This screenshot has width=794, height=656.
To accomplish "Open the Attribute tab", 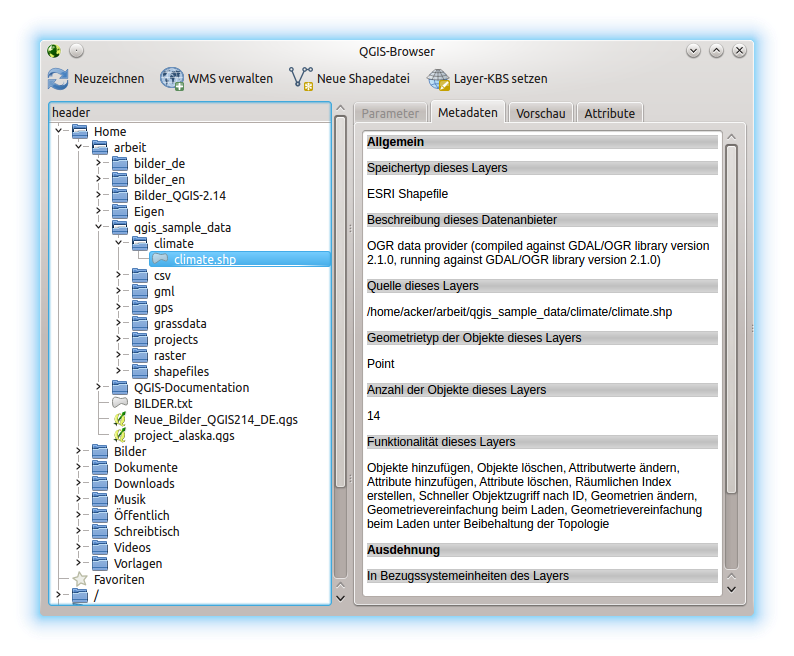I will [609, 114].
